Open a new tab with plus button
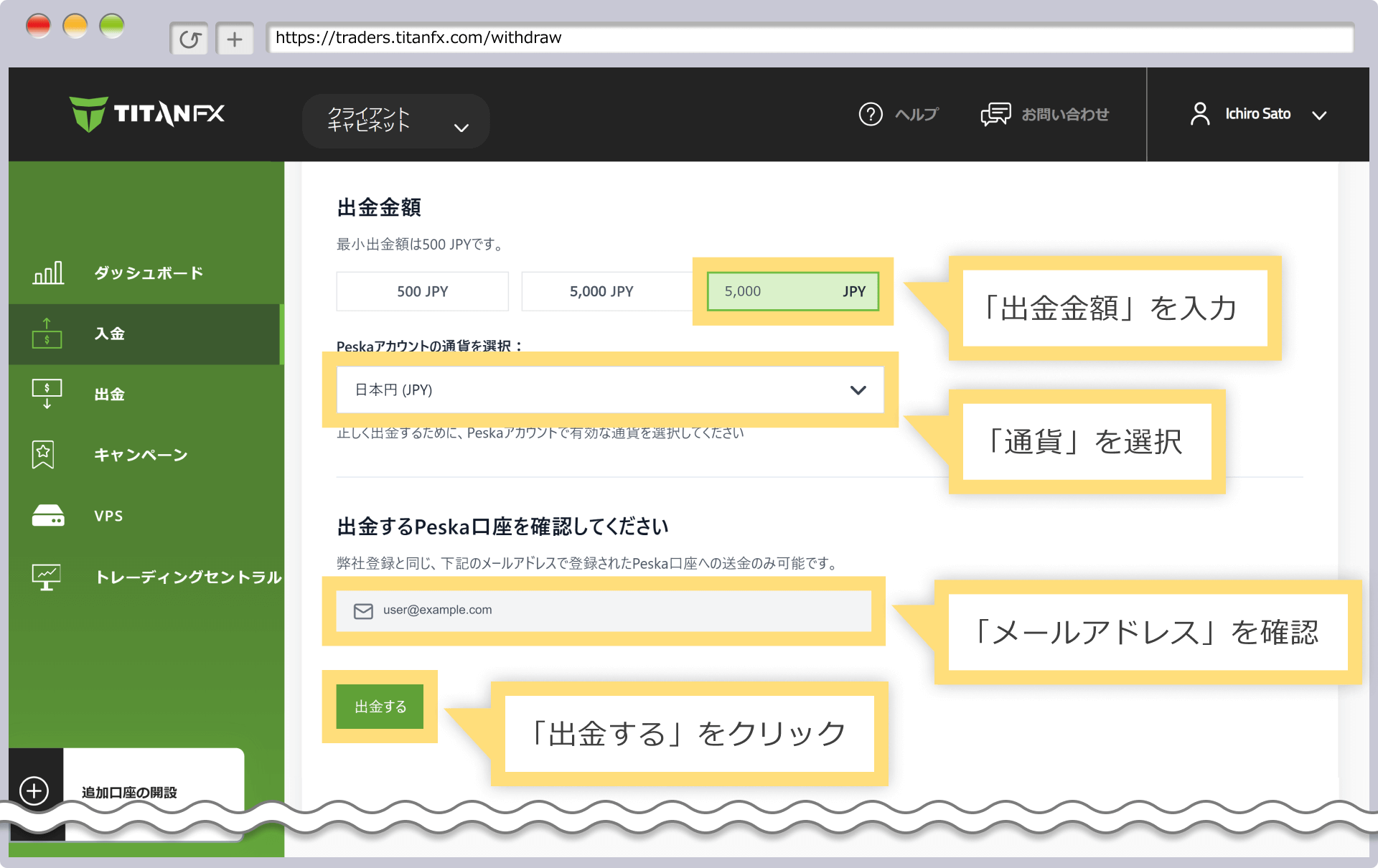The height and width of the screenshot is (868, 1378). click(x=235, y=38)
